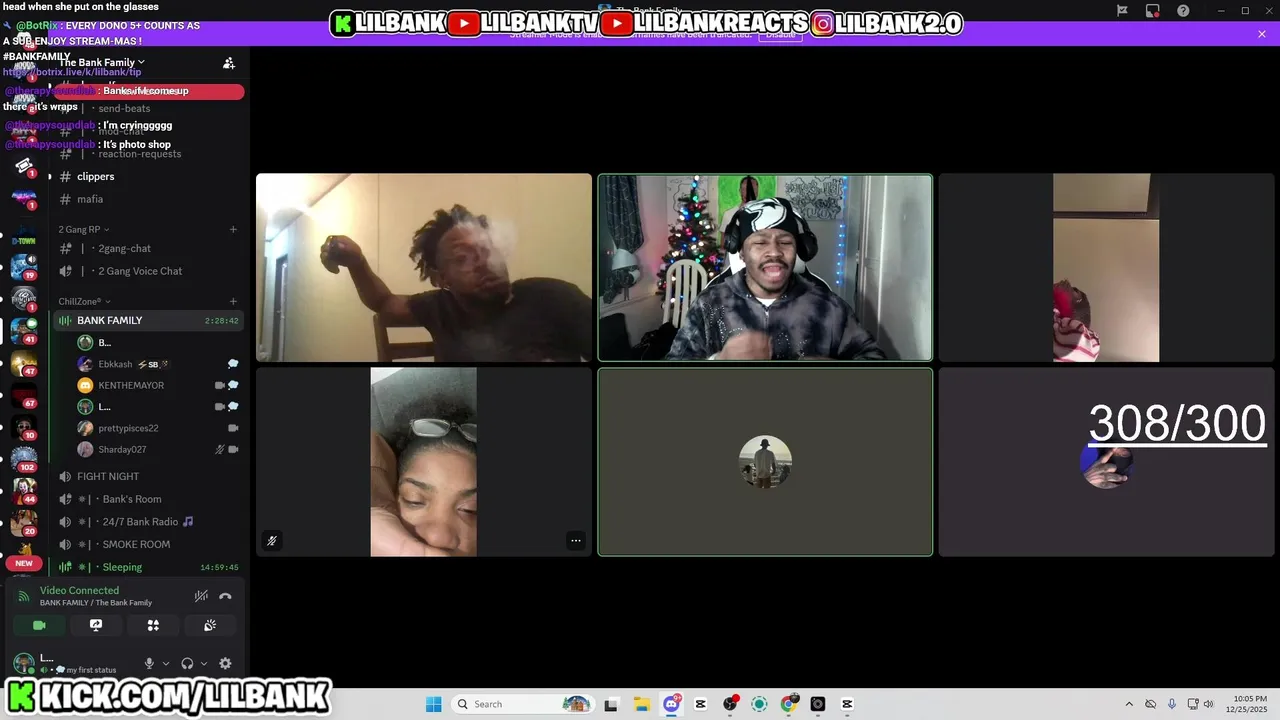The height and width of the screenshot is (720, 1280).
Task: Open the 2gang-chat channel
Action: [x=147, y=248]
